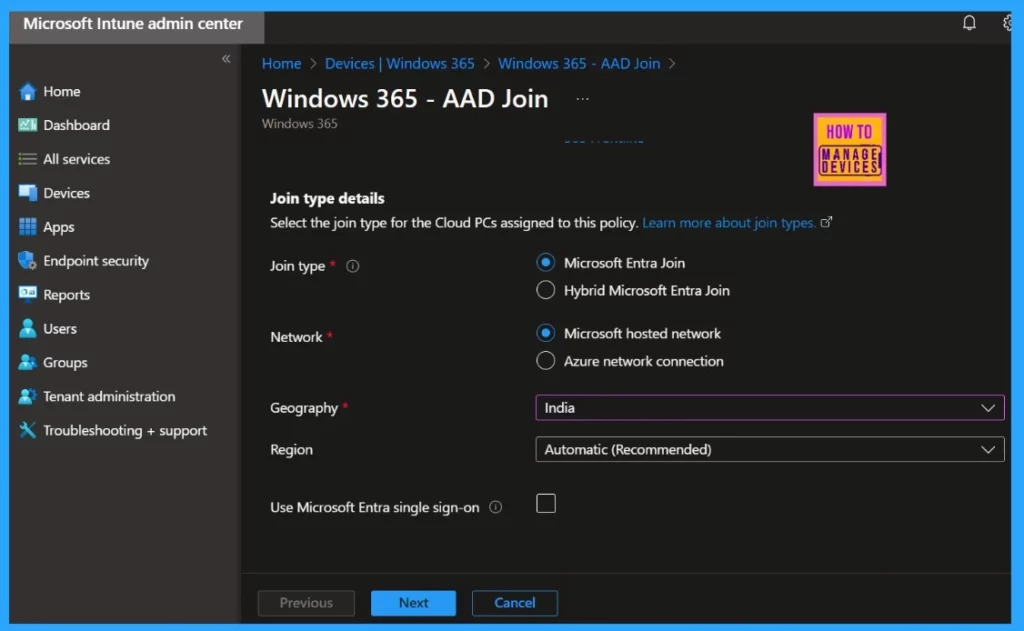
Task: Show info tooltip for Join type
Action: pyautogui.click(x=353, y=266)
